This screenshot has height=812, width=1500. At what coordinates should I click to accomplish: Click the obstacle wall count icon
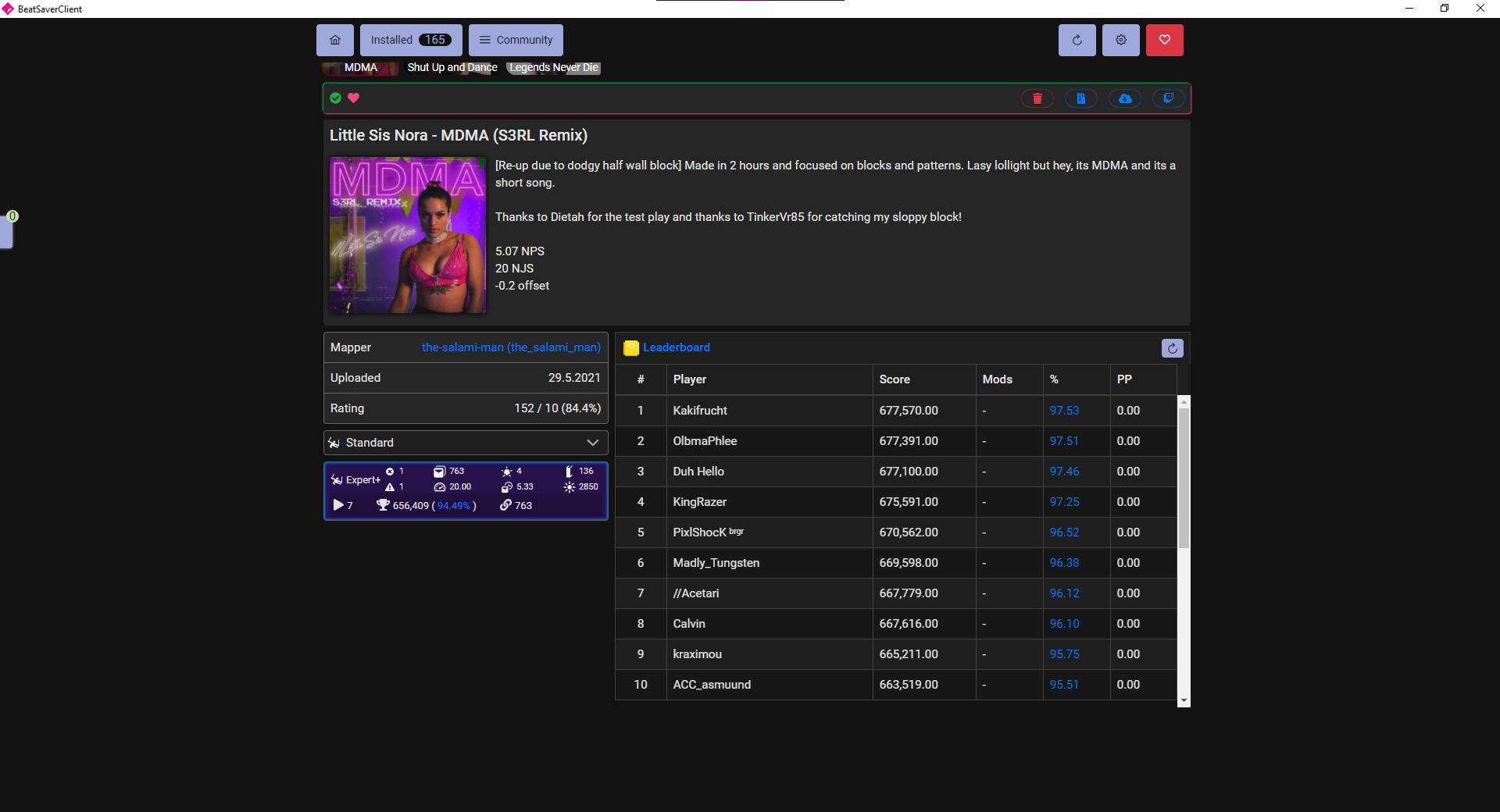[570, 472]
